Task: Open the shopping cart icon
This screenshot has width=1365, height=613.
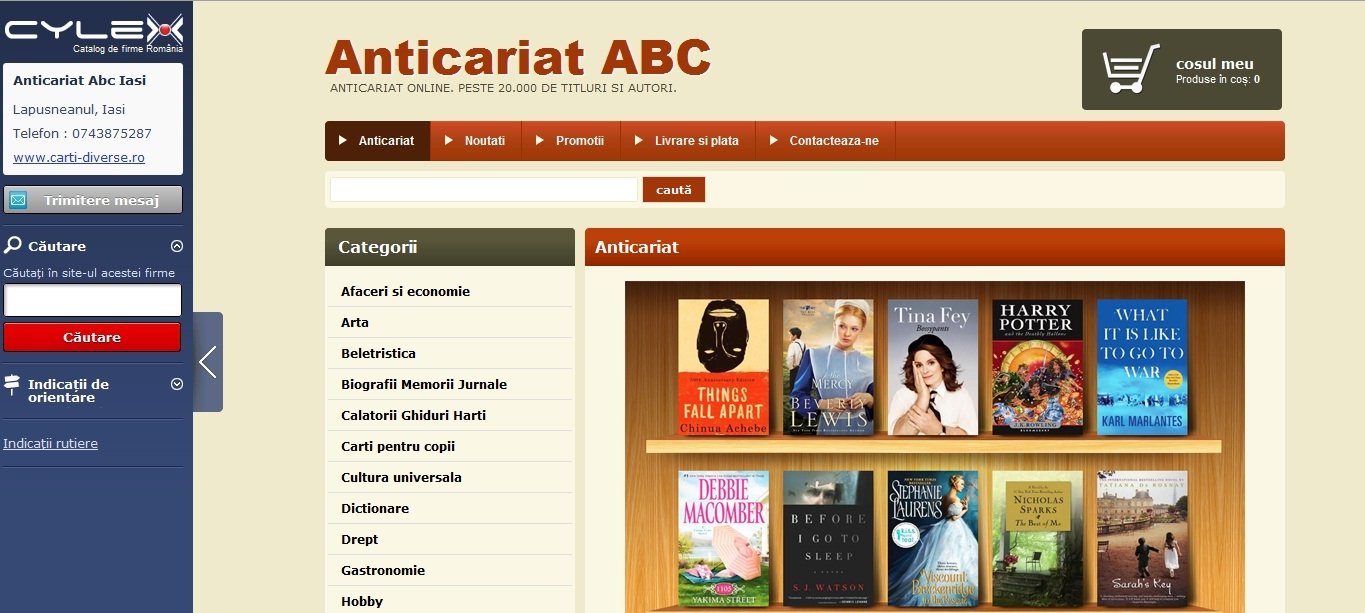Action: tap(1132, 69)
